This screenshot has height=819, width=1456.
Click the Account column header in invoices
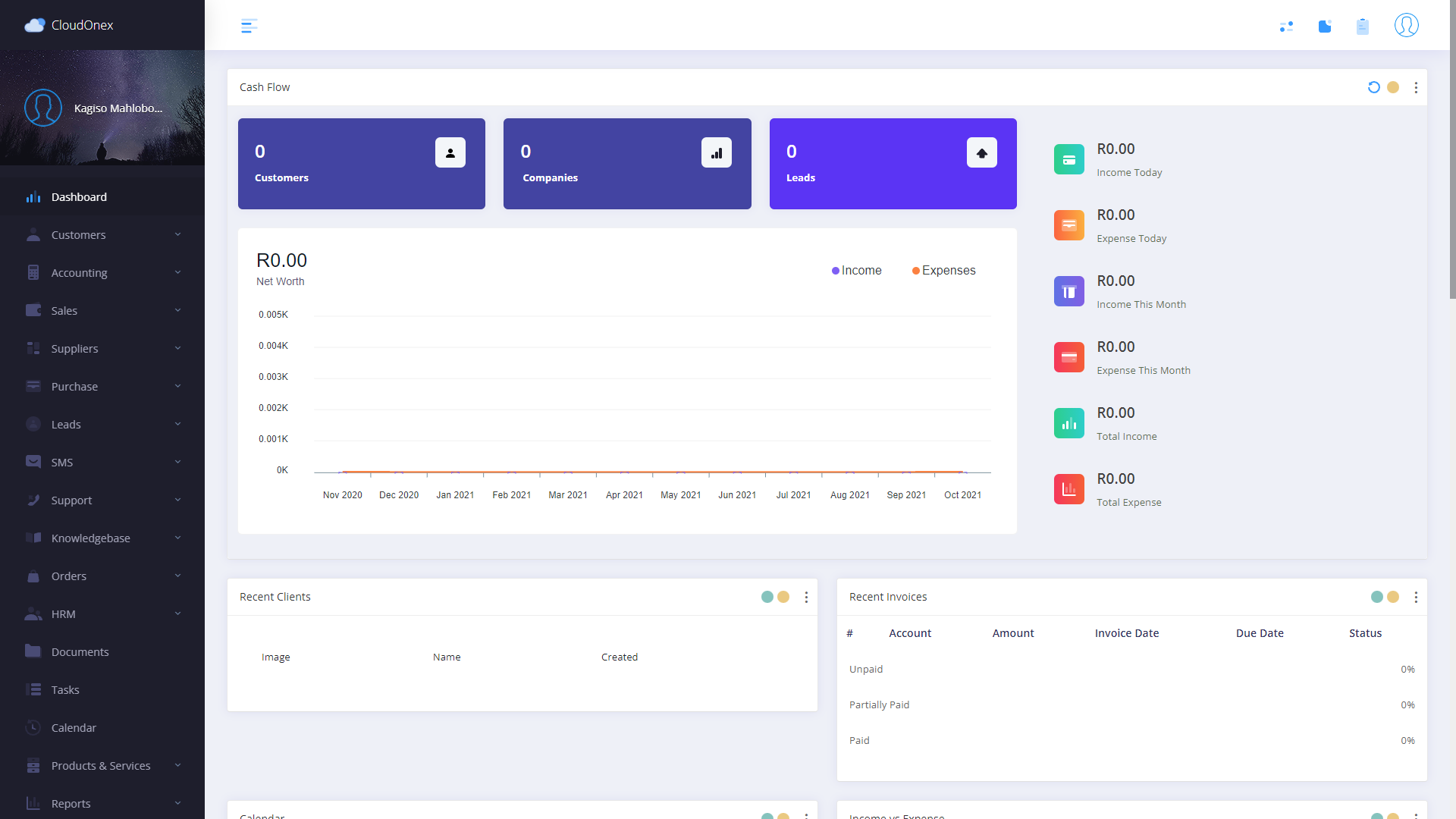pos(910,633)
